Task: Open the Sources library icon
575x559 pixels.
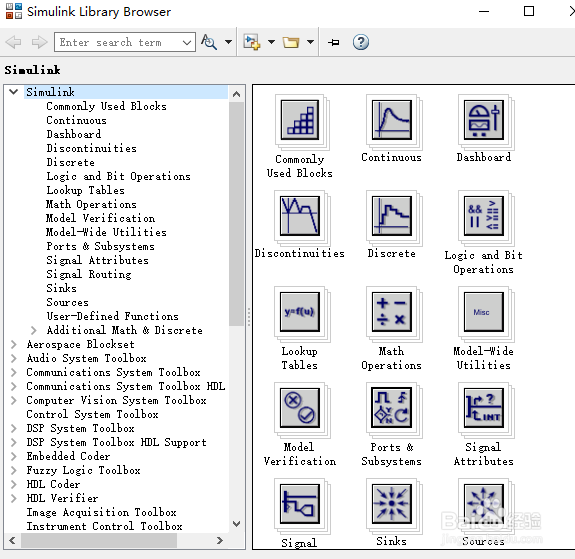Action: pyautogui.click(x=484, y=504)
